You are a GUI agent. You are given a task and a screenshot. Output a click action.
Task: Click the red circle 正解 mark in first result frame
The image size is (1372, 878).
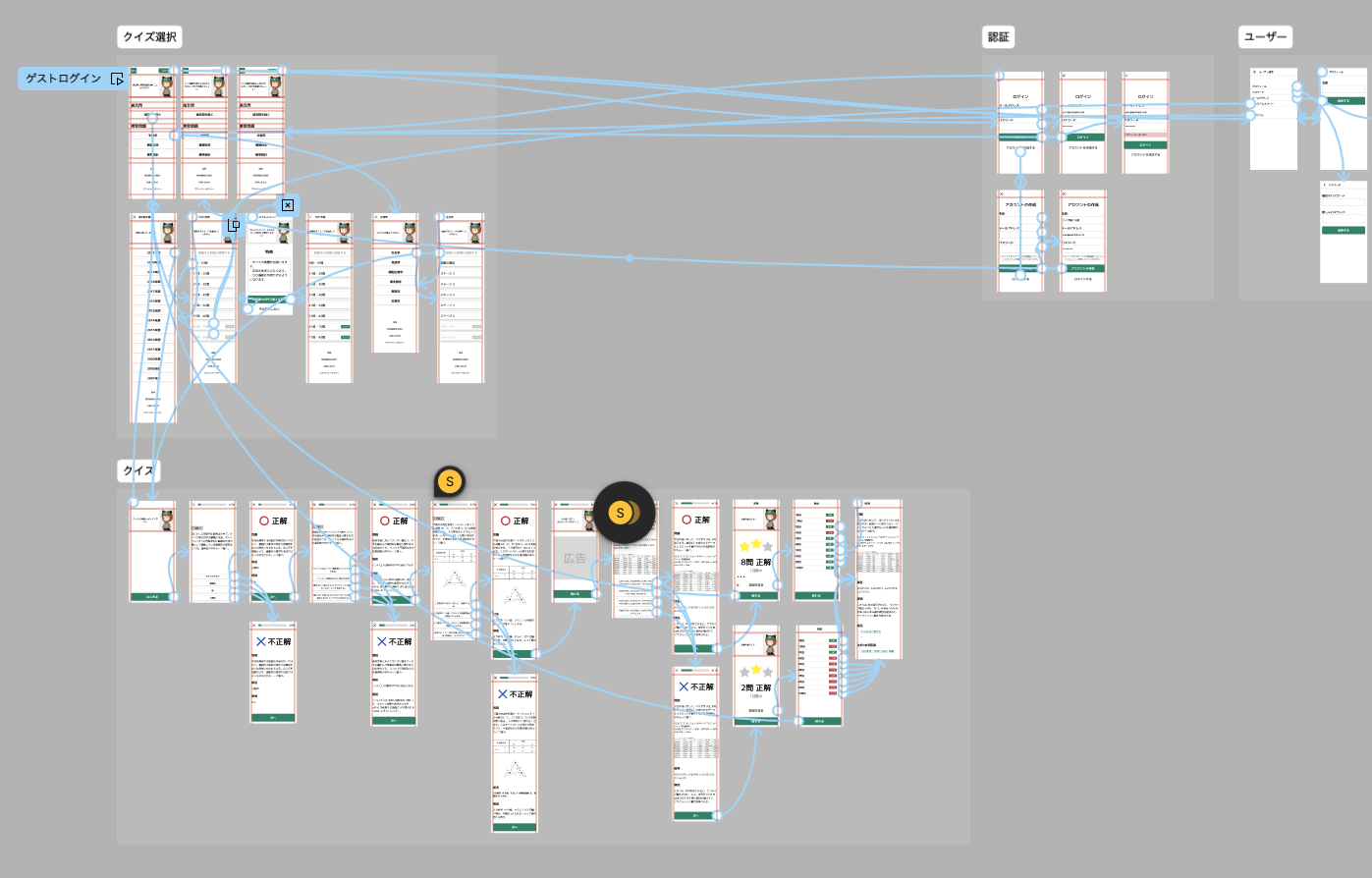pos(264,521)
